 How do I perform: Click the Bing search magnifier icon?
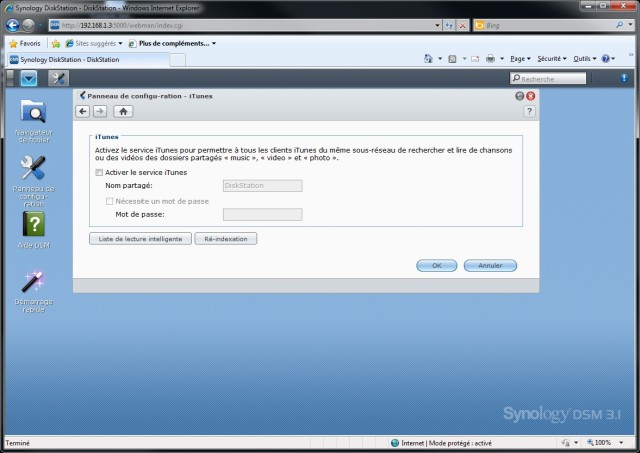click(x=619, y=25)
